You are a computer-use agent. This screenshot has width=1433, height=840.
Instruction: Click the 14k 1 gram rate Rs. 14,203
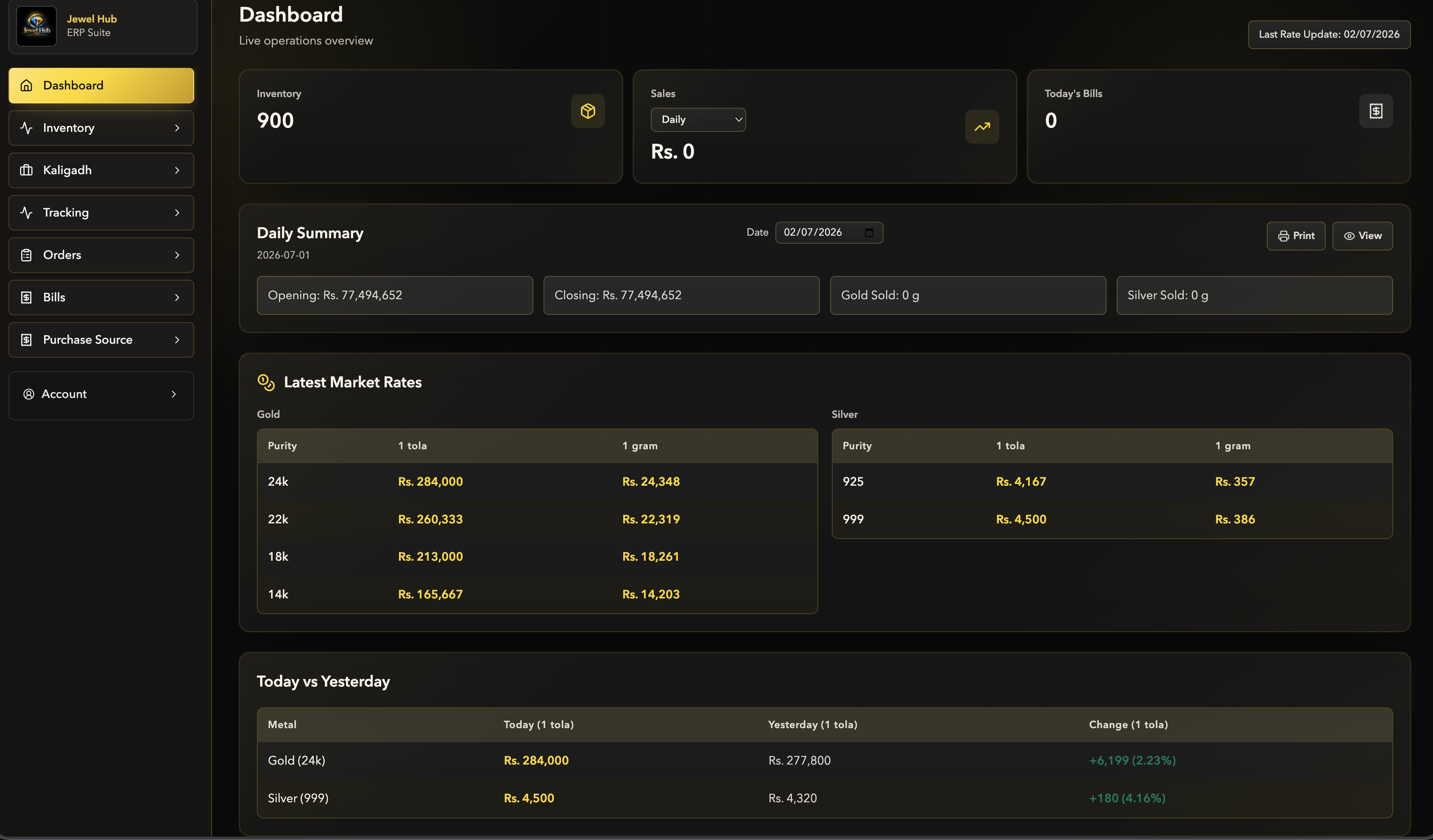[650, 594]
